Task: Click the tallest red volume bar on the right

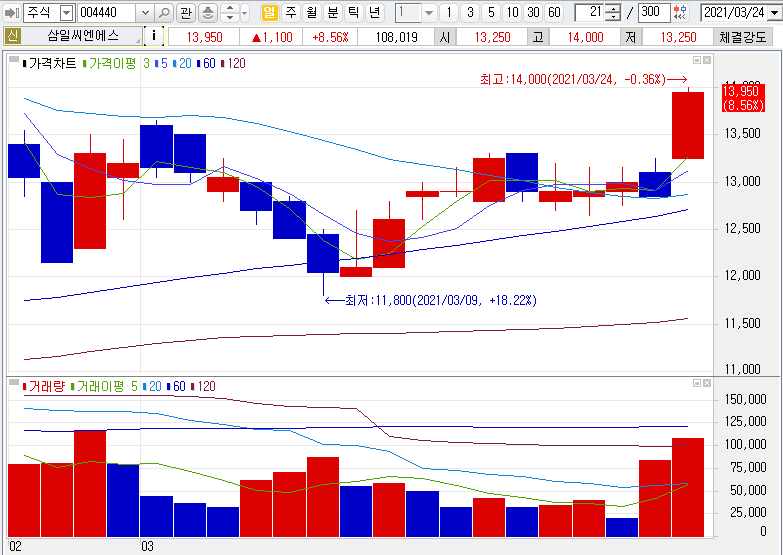Action: [x=688, y=488]
